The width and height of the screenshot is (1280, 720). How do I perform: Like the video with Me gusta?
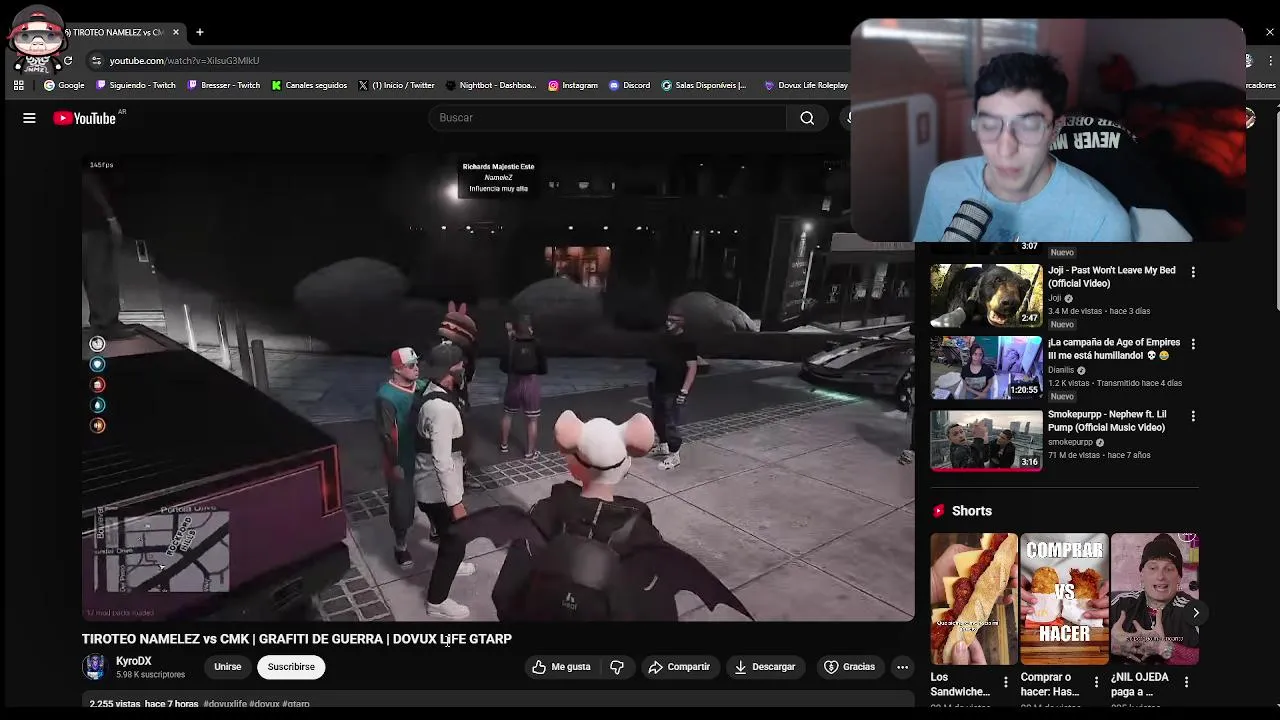click(561, 667)
